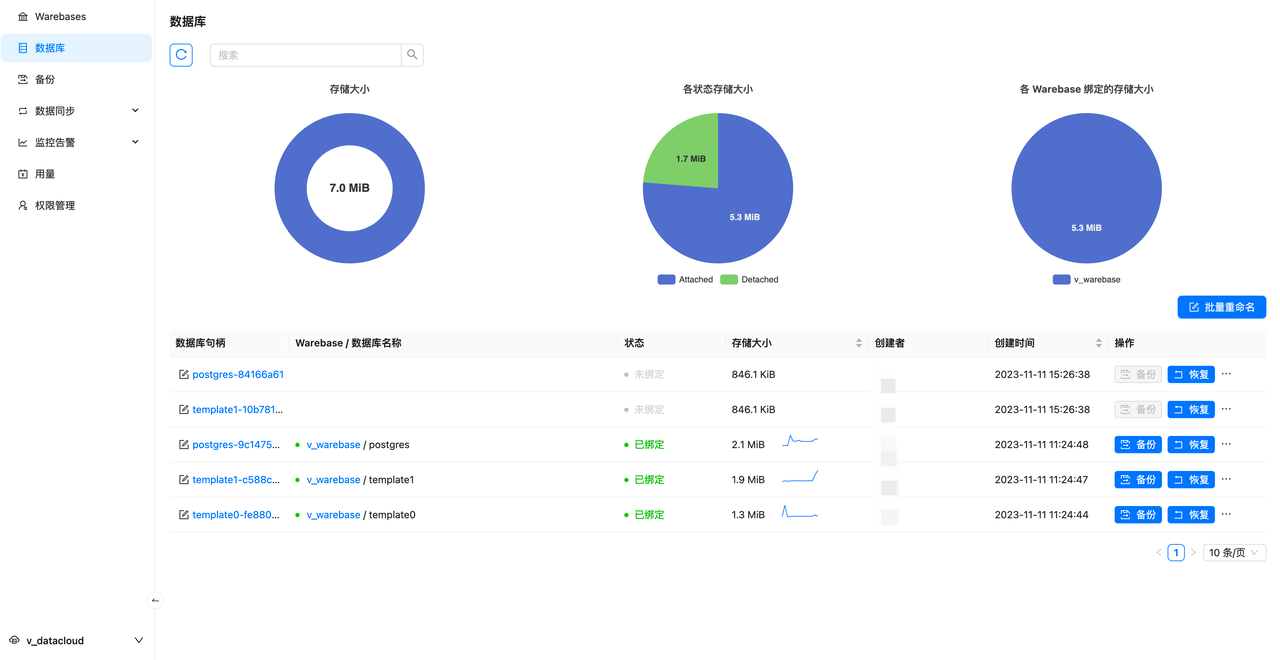This screenshot has width=1280, height=660.
Task: Open more actions for template1-10b781 row
Action: click(1227, 409)
